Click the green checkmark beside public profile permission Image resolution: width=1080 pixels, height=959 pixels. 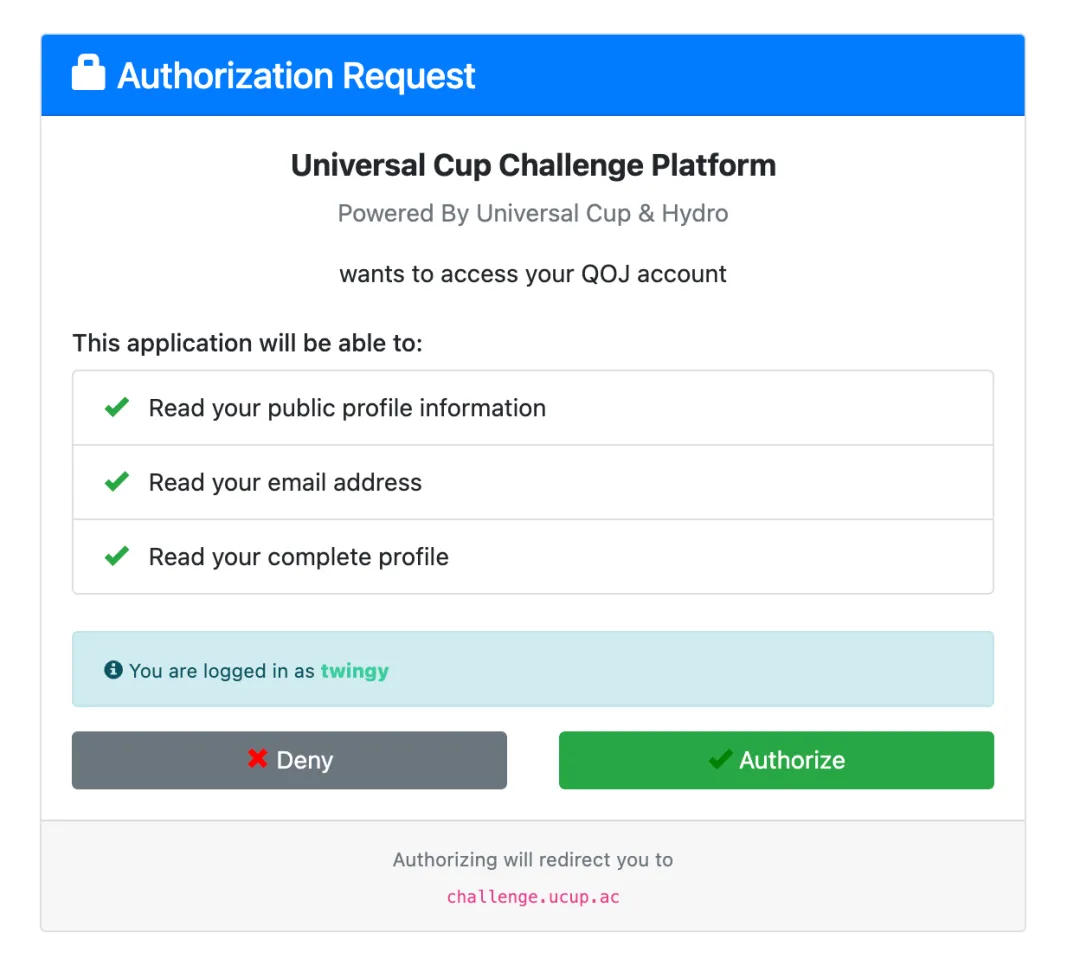(x=116, y=407)
